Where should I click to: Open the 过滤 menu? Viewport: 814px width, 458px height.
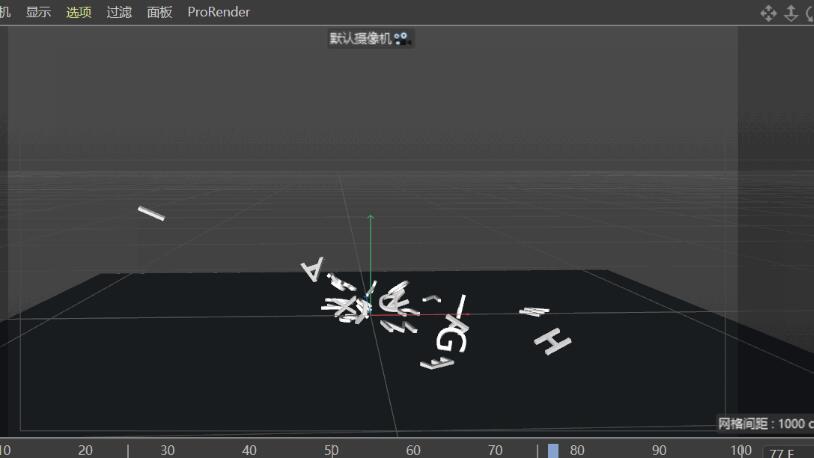pos(119,12)
